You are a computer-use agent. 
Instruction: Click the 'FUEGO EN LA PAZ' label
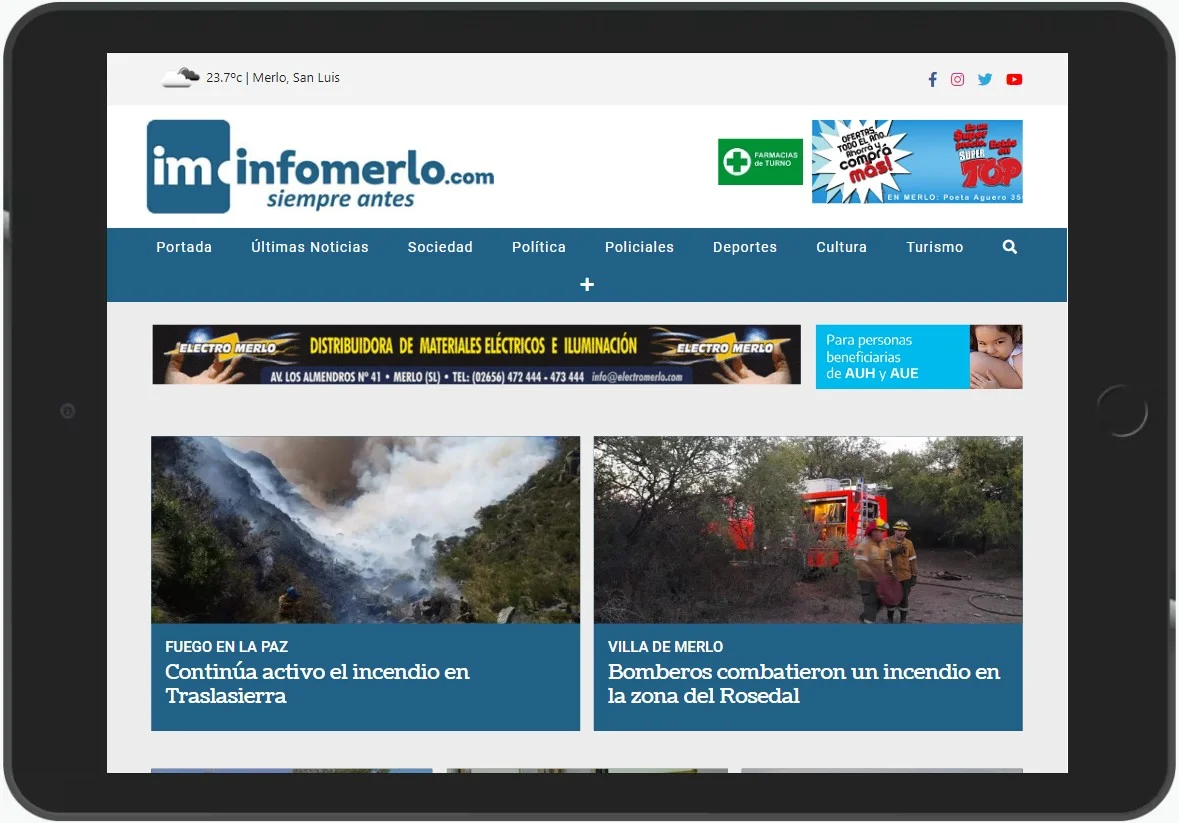click(226, 646)
